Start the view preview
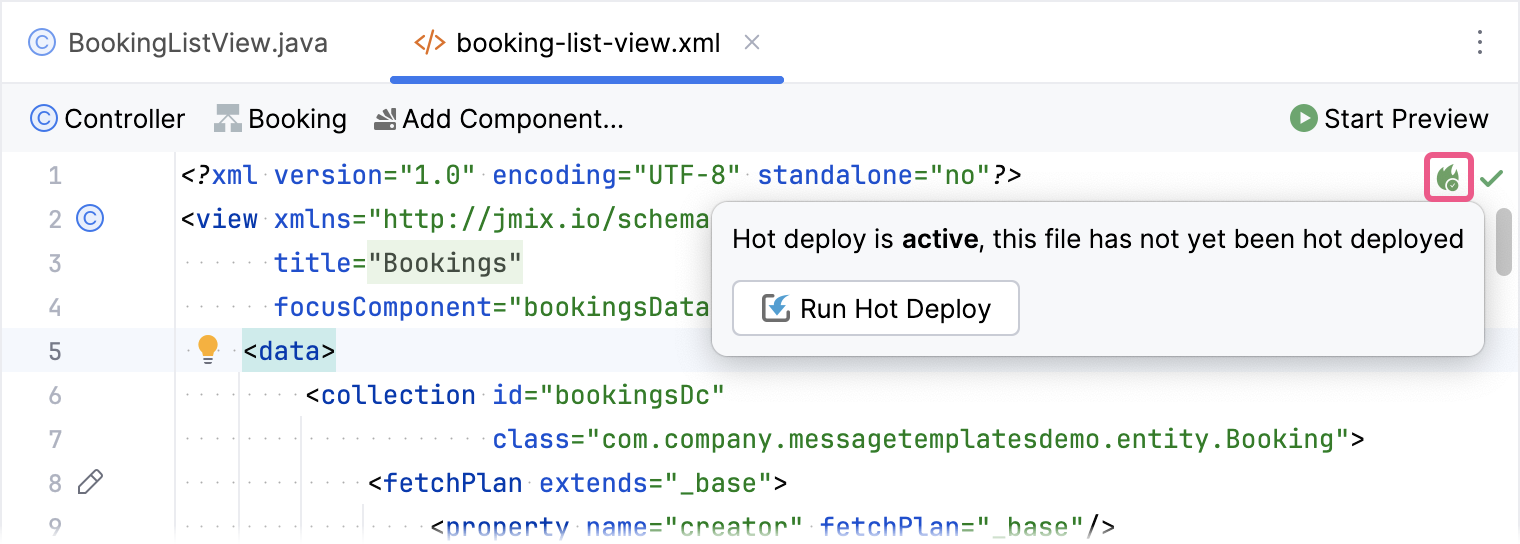Viewport: 1520px width, 544px height. point(1389,119)
